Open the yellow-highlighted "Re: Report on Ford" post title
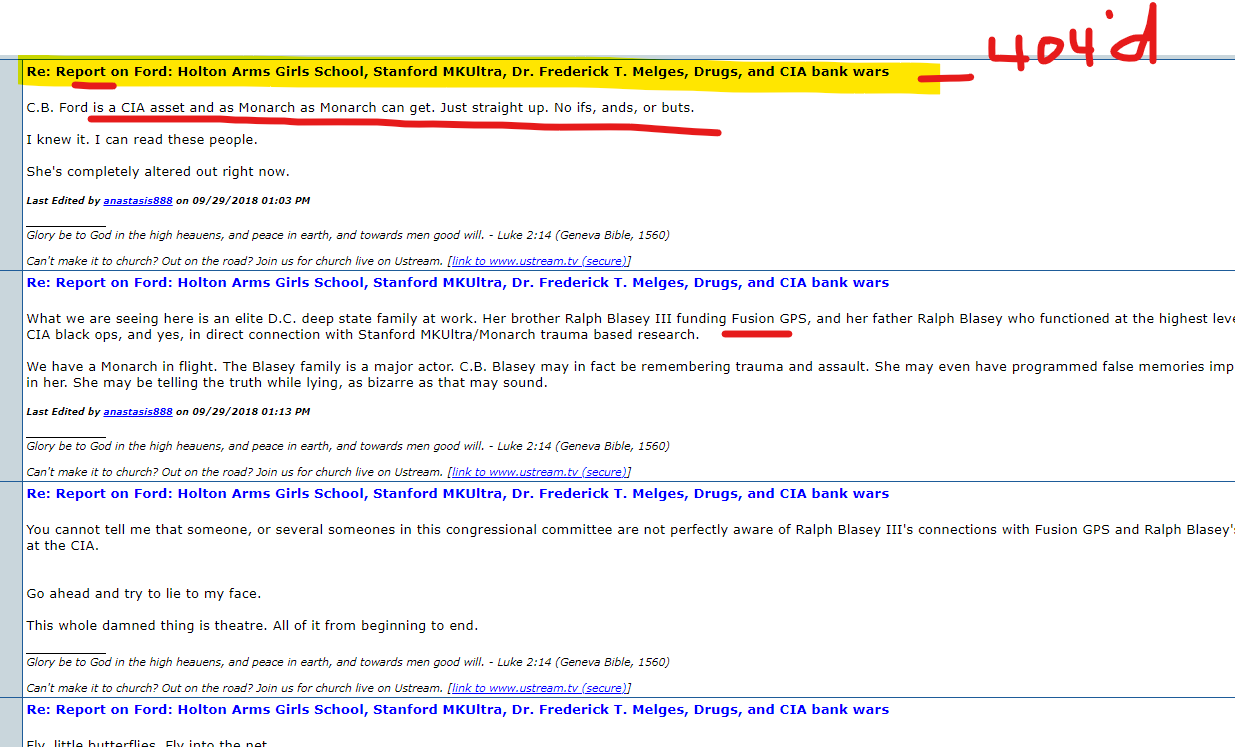The width and height of the screenshot is (1235, 747). [x=457, y=72]
